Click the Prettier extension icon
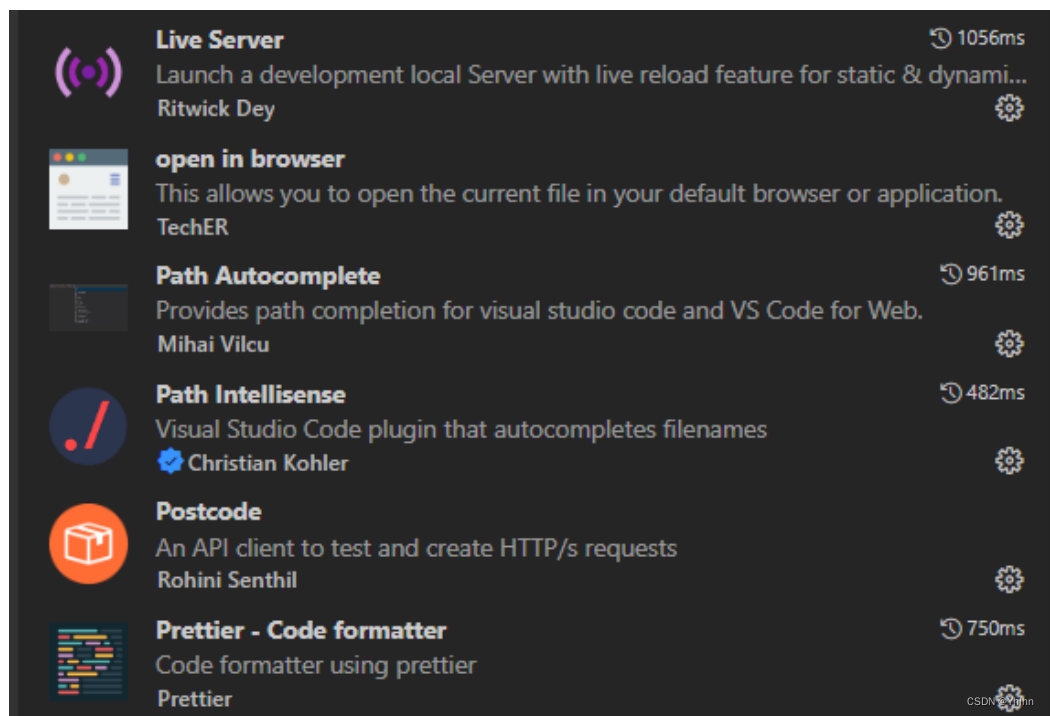Screen dimensions: 1050x716 click(88, 662)
